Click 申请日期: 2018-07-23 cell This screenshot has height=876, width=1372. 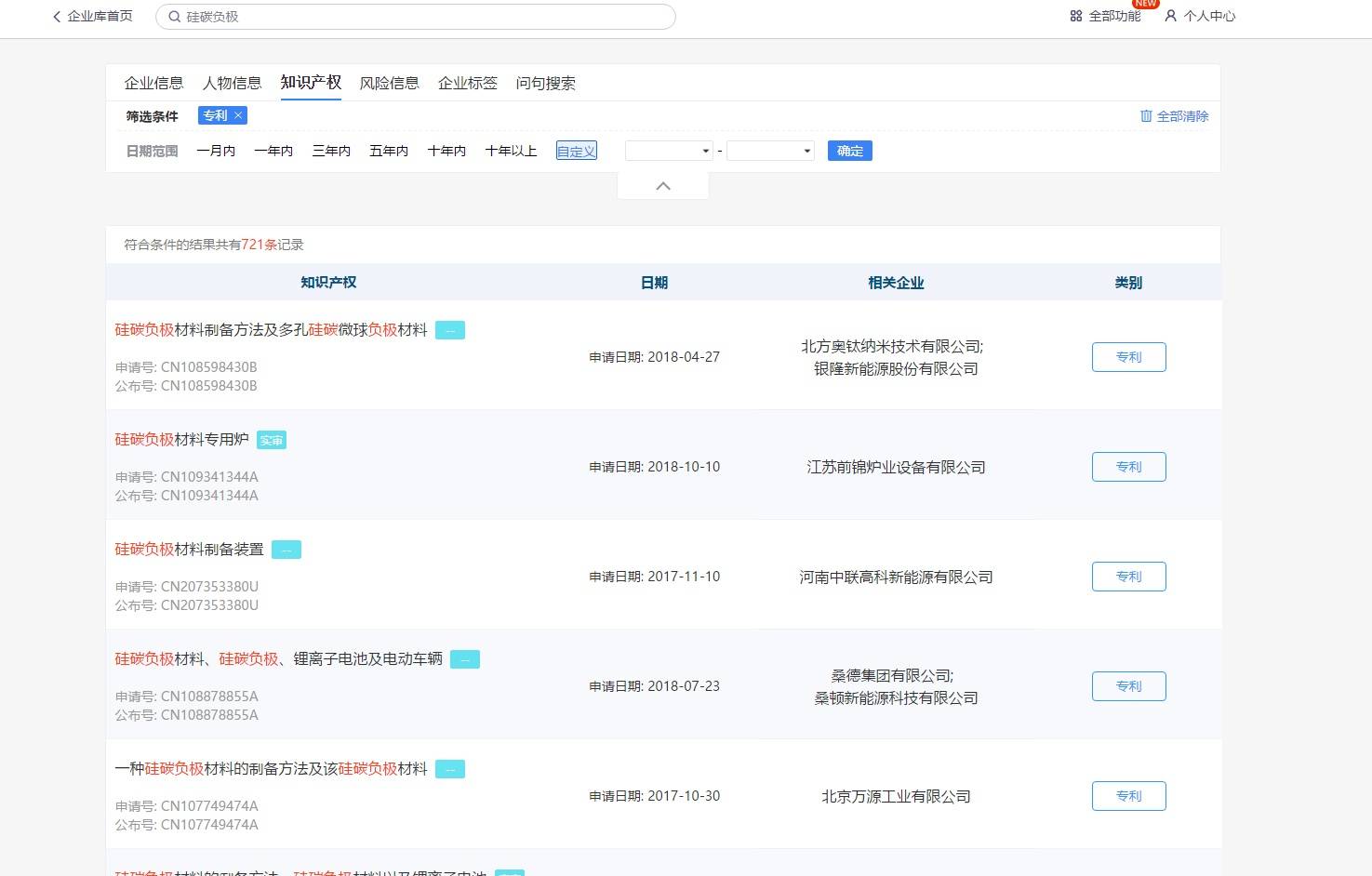click(654, 686)
